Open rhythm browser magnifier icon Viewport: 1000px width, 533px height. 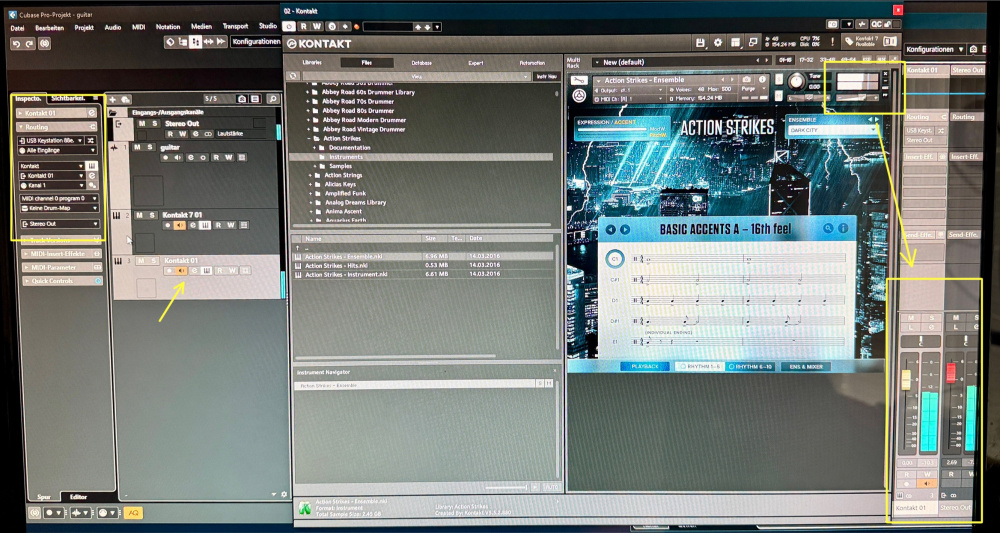coord(828,228)
